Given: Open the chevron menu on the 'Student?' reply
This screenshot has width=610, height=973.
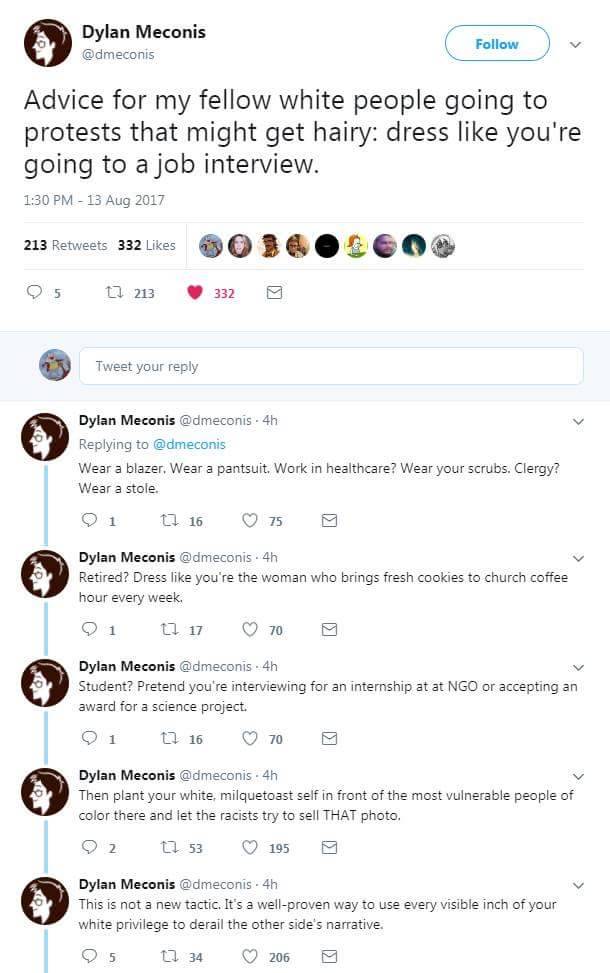Looking at the screenshot, I should coord(578,667).
